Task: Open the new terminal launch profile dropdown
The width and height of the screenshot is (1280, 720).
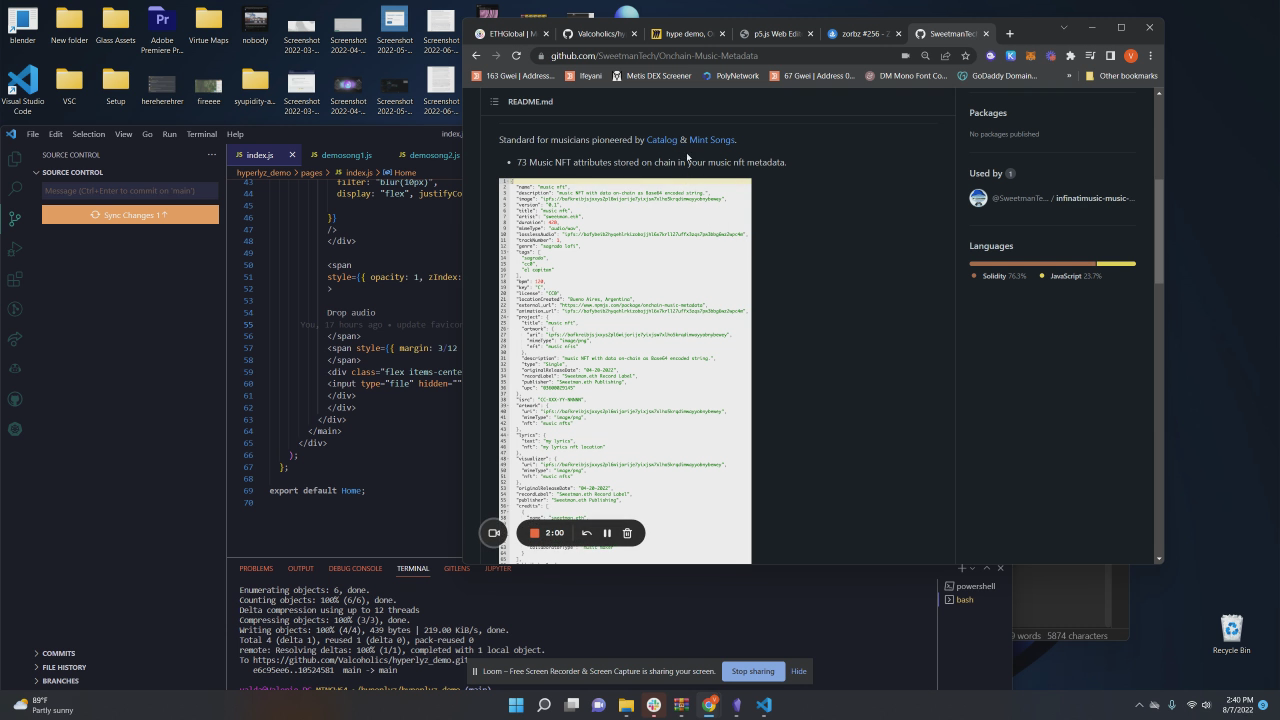Action: coord(973,568)
